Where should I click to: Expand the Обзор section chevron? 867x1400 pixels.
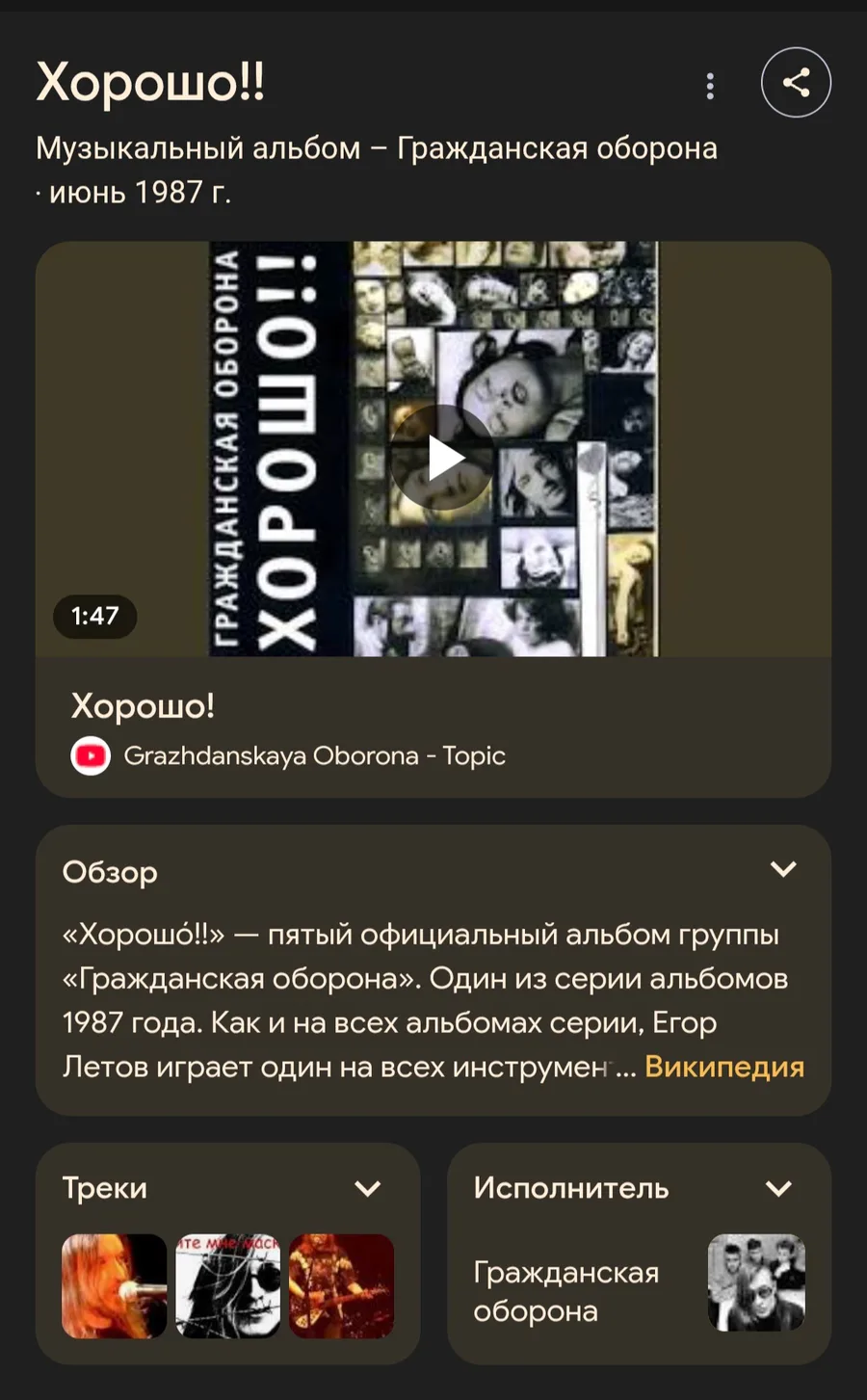point(783,869)
